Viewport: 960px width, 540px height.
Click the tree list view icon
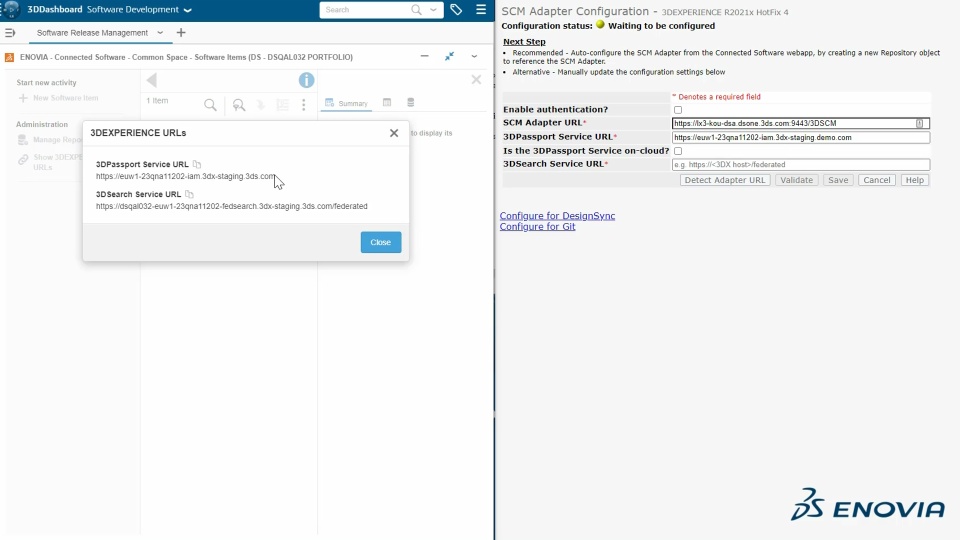pos(282,105)
